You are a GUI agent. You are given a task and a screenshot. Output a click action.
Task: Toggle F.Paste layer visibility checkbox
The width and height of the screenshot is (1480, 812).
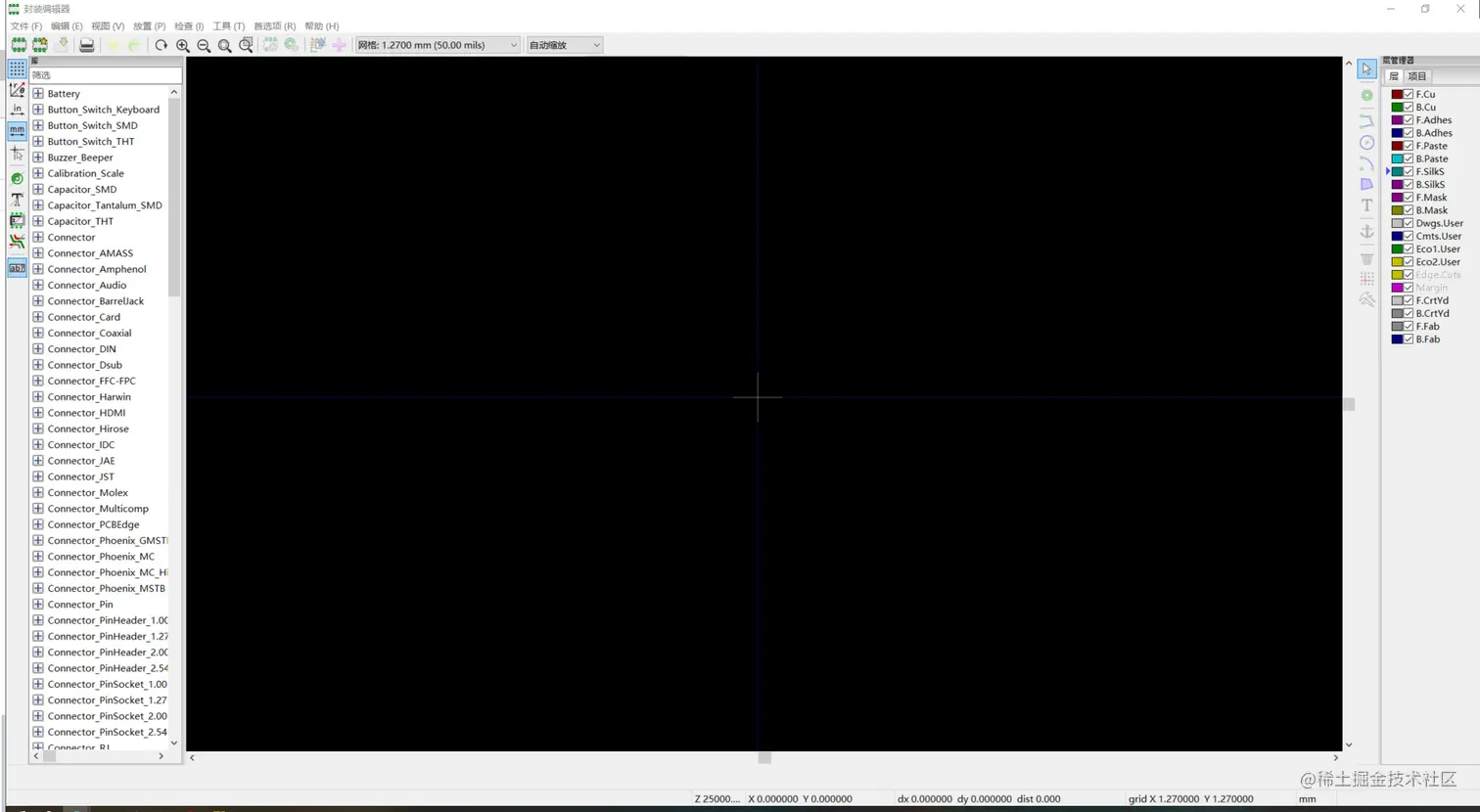(x=1409, y=146)
